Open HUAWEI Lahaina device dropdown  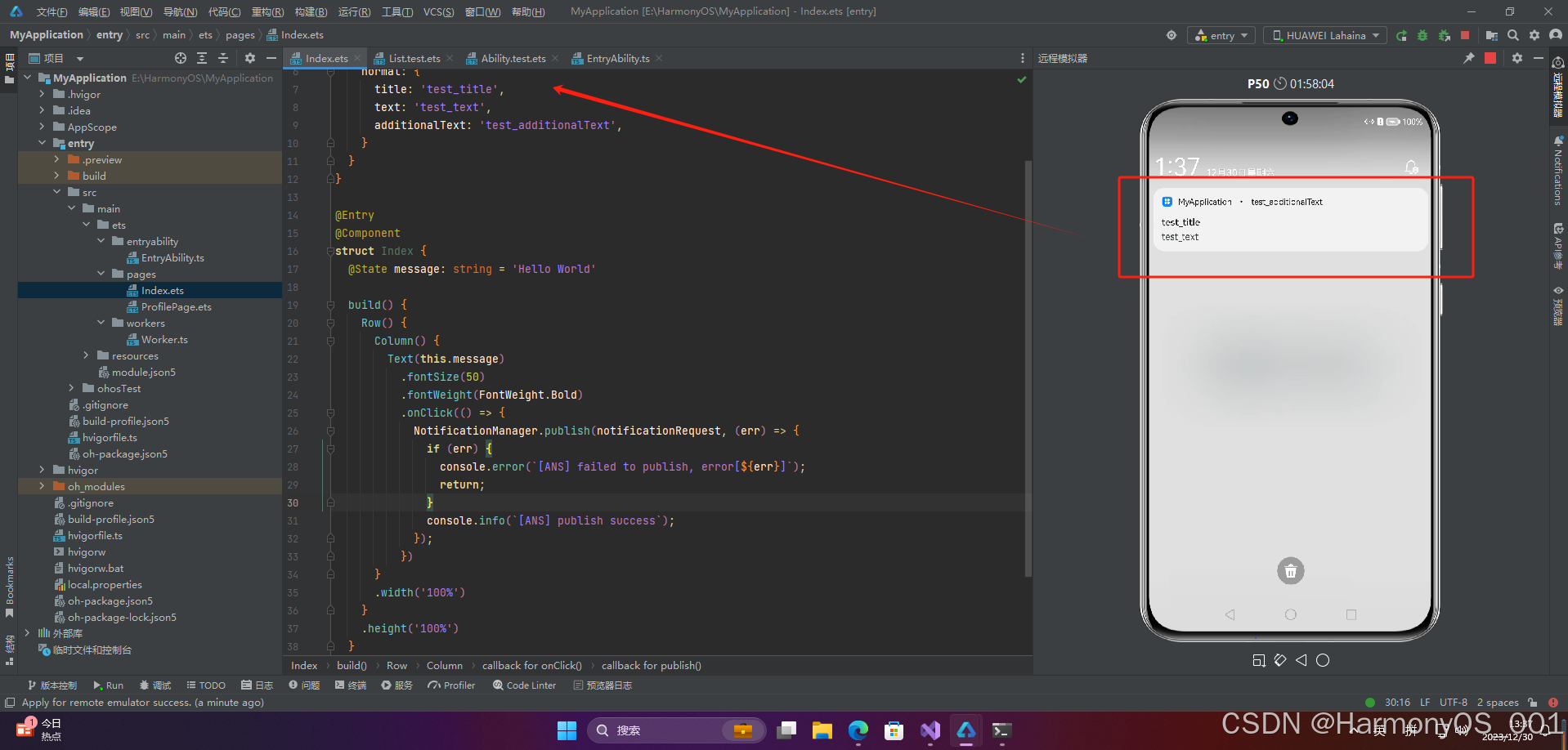point(1324,35)
